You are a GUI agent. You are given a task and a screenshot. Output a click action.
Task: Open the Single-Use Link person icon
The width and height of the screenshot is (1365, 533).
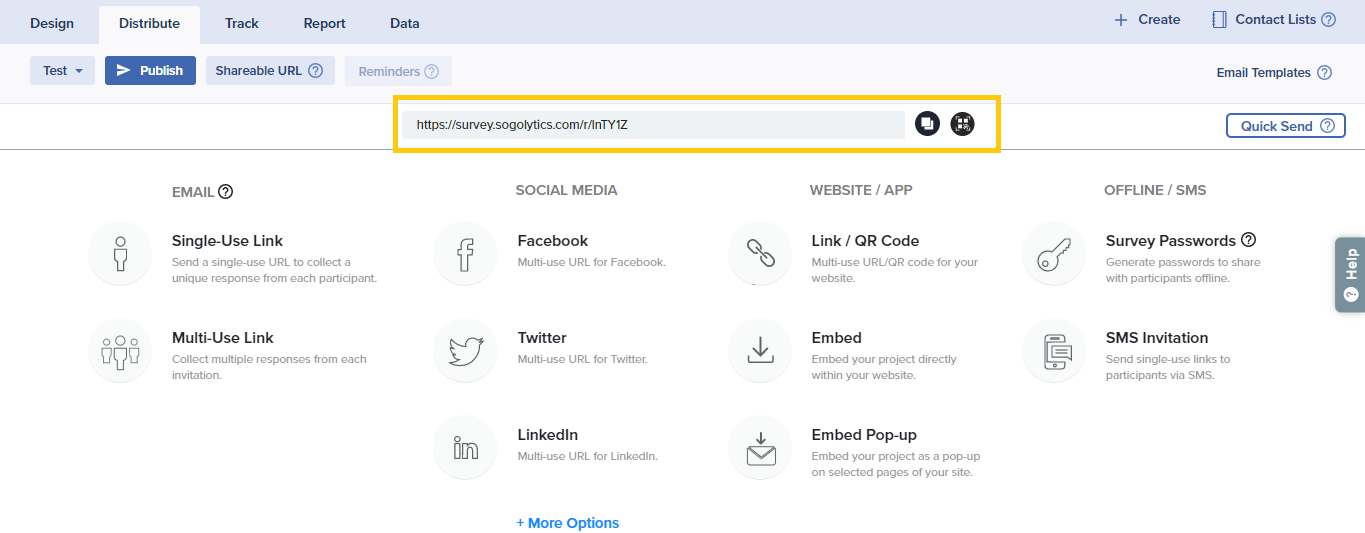pyautogui.click(x=120, y=254)
